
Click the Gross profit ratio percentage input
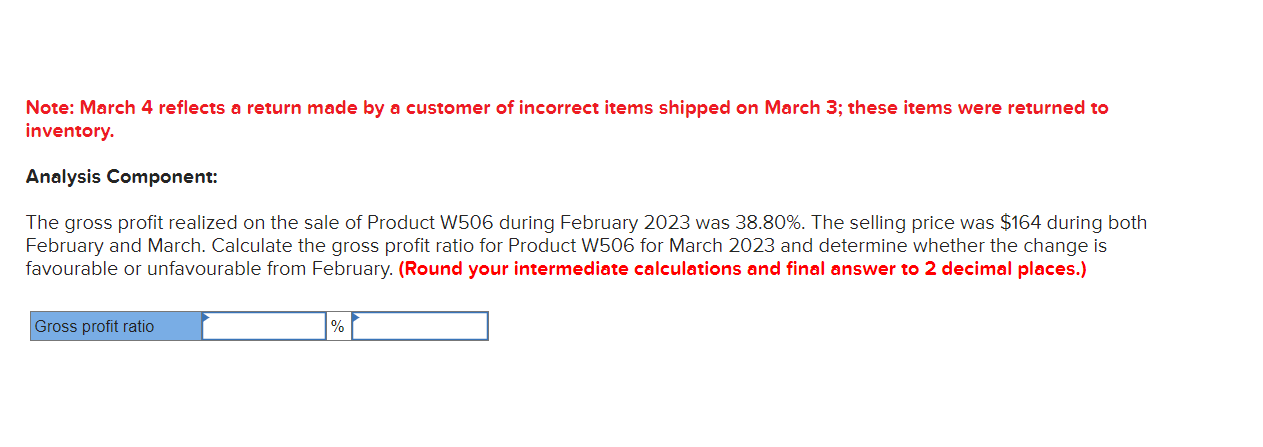pyautogui.click(x=265, y=326)
